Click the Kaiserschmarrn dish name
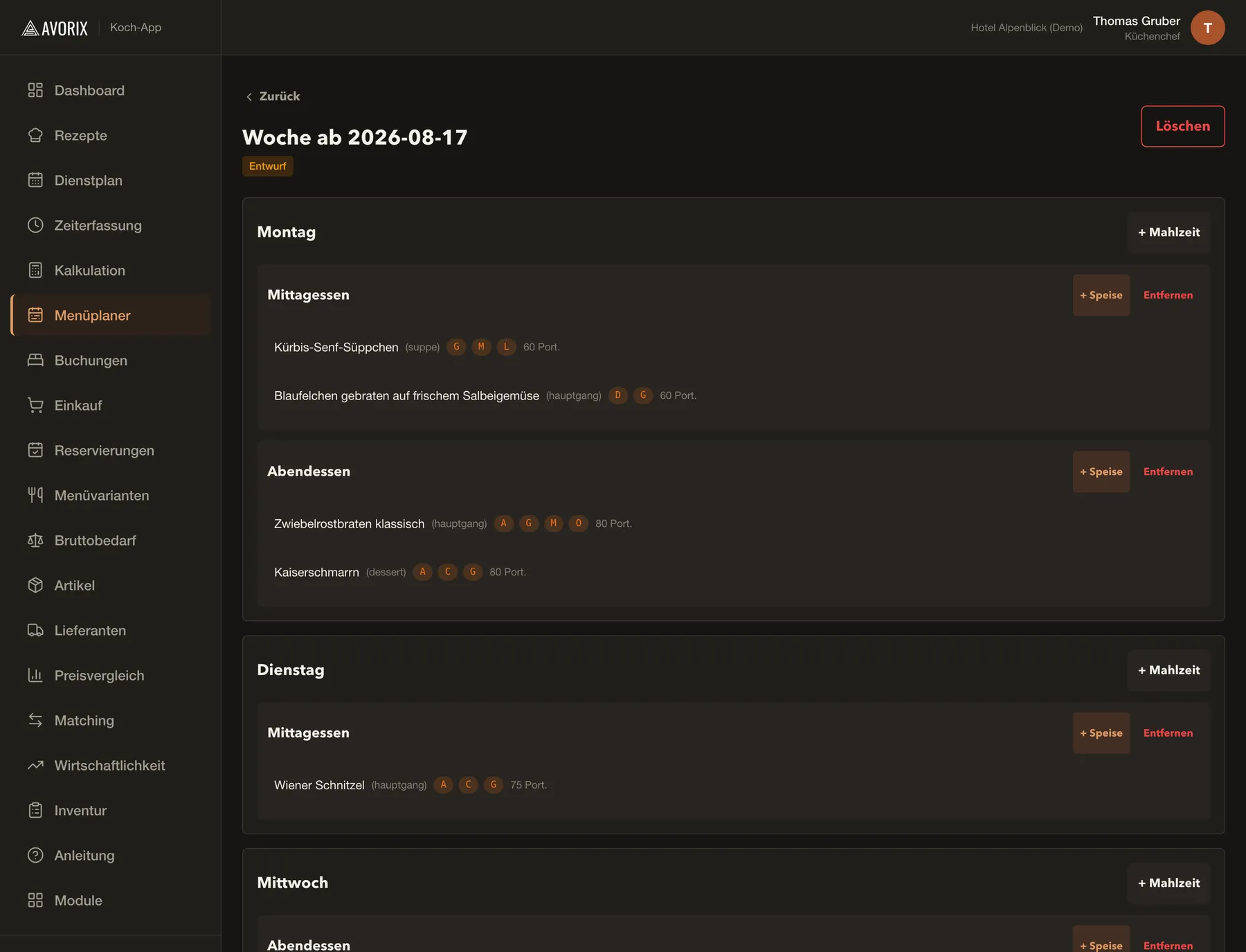Viewport: 1246px width, 952px height. tap(316, 572)
